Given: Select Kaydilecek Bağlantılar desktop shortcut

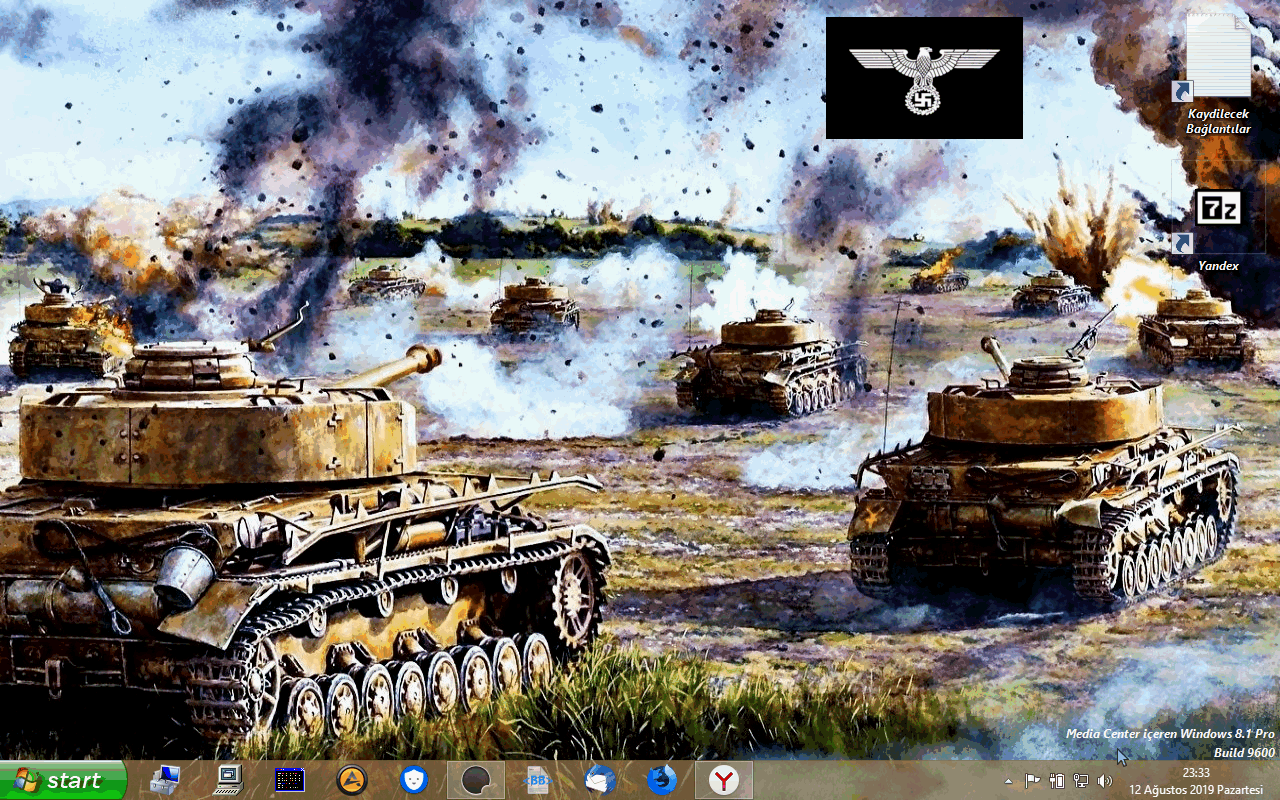Looking at the screenshot, I should (x=1218, y=74).
